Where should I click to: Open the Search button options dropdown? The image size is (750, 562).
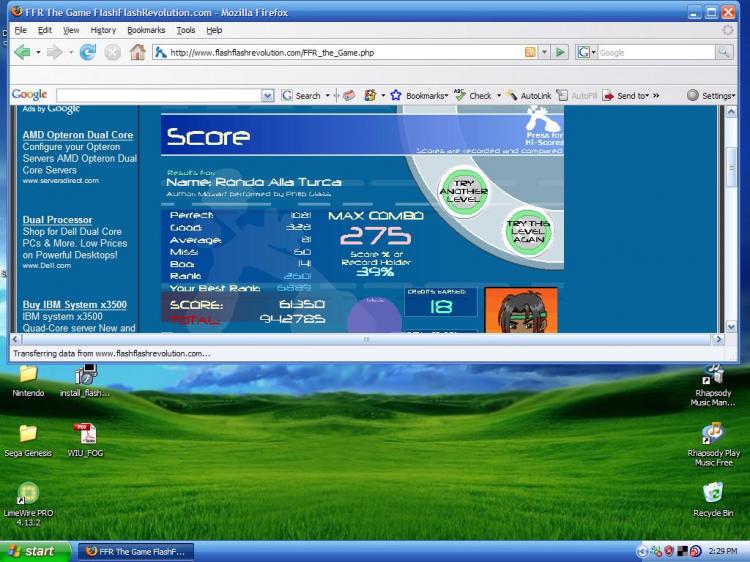tap(328, 96)
